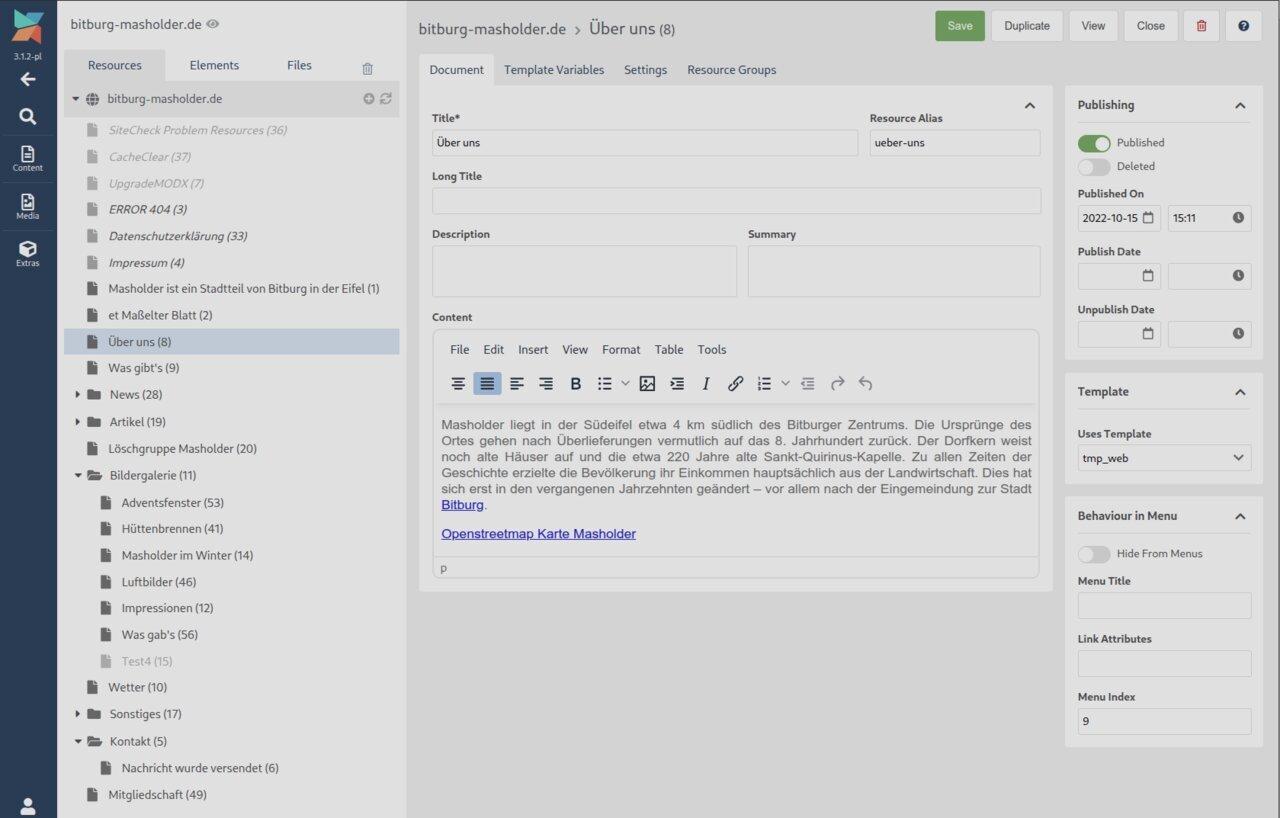Viewport: 1280px width, 818px height.
Task: Click the red trash delete button
Action: tap(1201, 26)
